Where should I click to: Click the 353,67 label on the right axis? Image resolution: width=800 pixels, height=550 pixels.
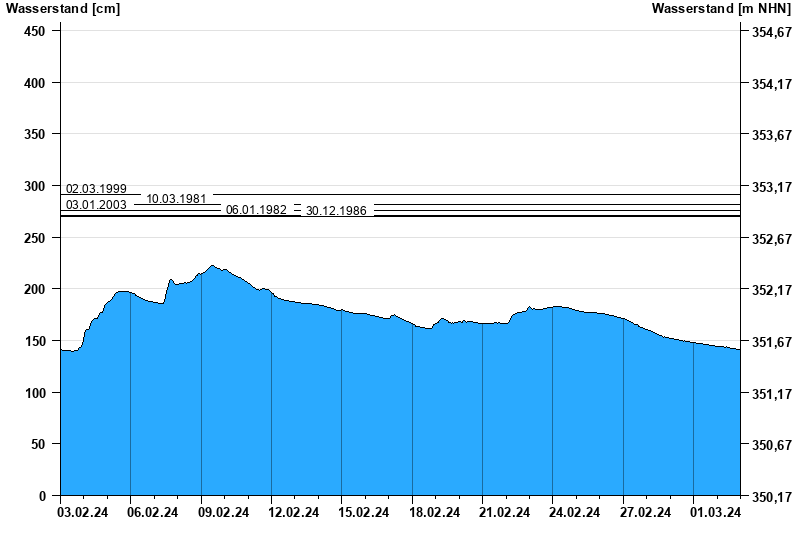pyautogui.click(x=772, y=136)
